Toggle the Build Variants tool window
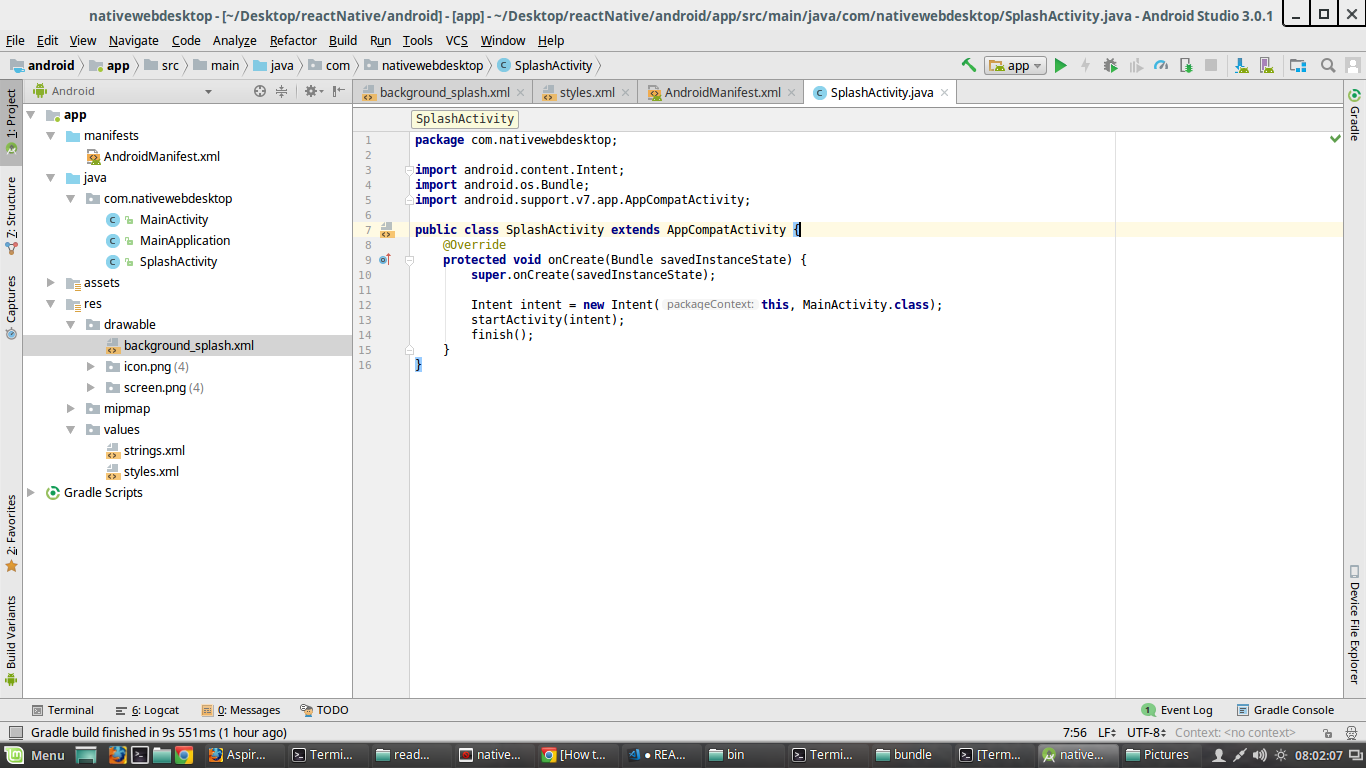 point(11,640)
